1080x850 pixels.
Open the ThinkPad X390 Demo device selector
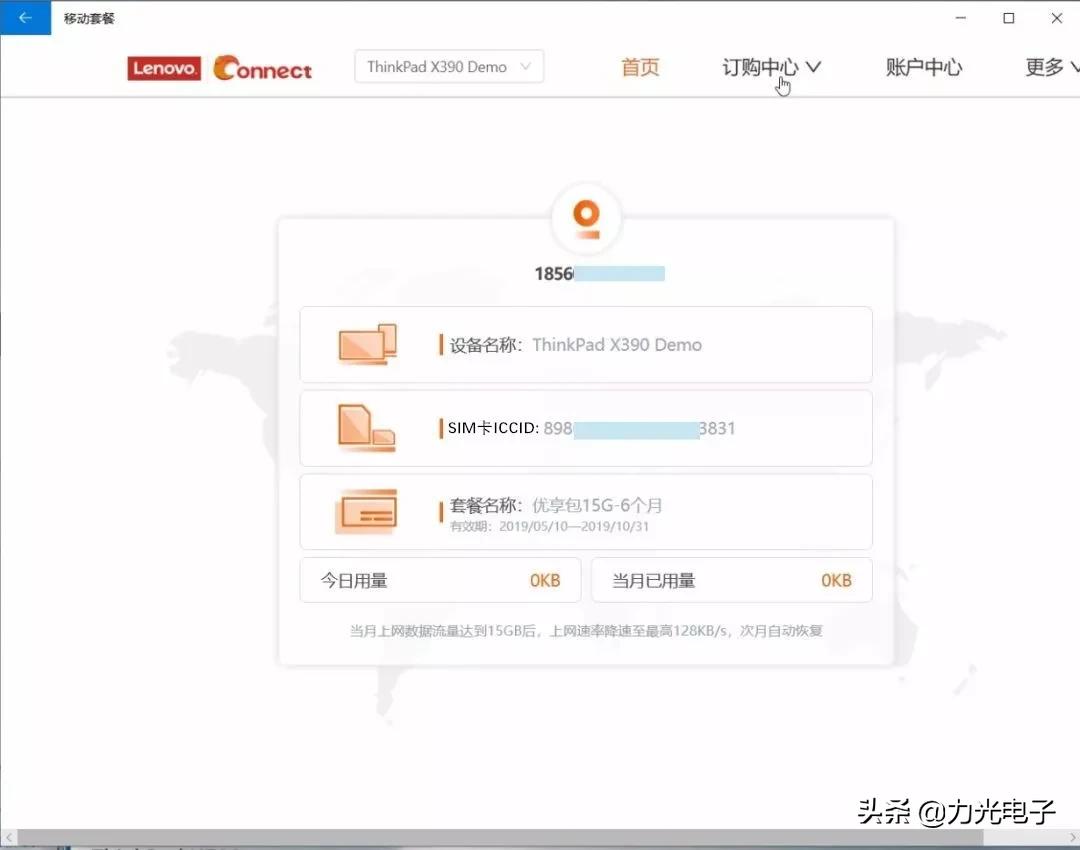pos(448,66)
